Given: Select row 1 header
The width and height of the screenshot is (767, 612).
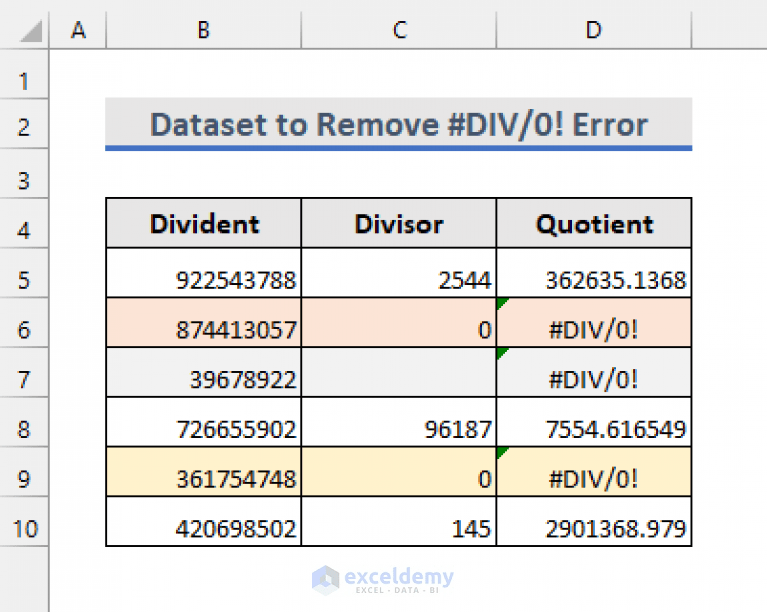Looking at the screenshot, I should click(24, 74).
